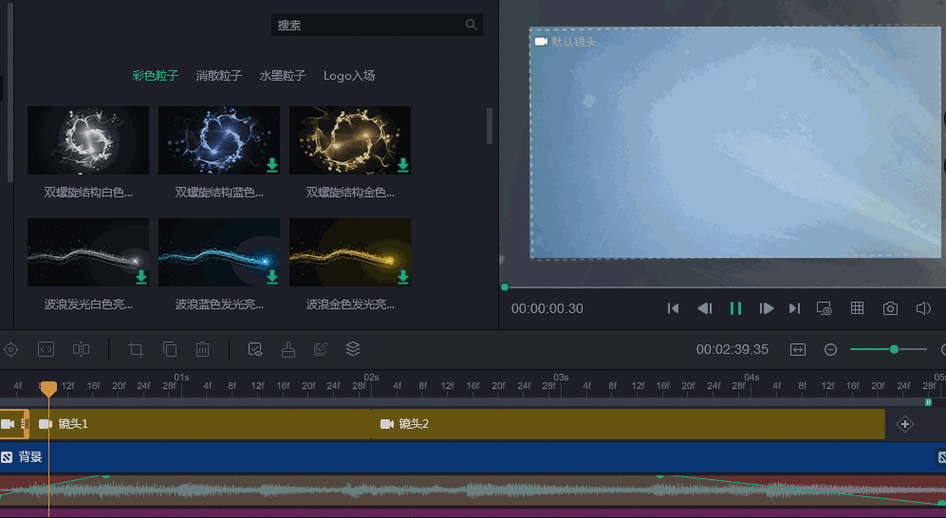Screen dimensions: 946x518
Task: Click the green end marker on ruler
Action: (x=929, y=402)
